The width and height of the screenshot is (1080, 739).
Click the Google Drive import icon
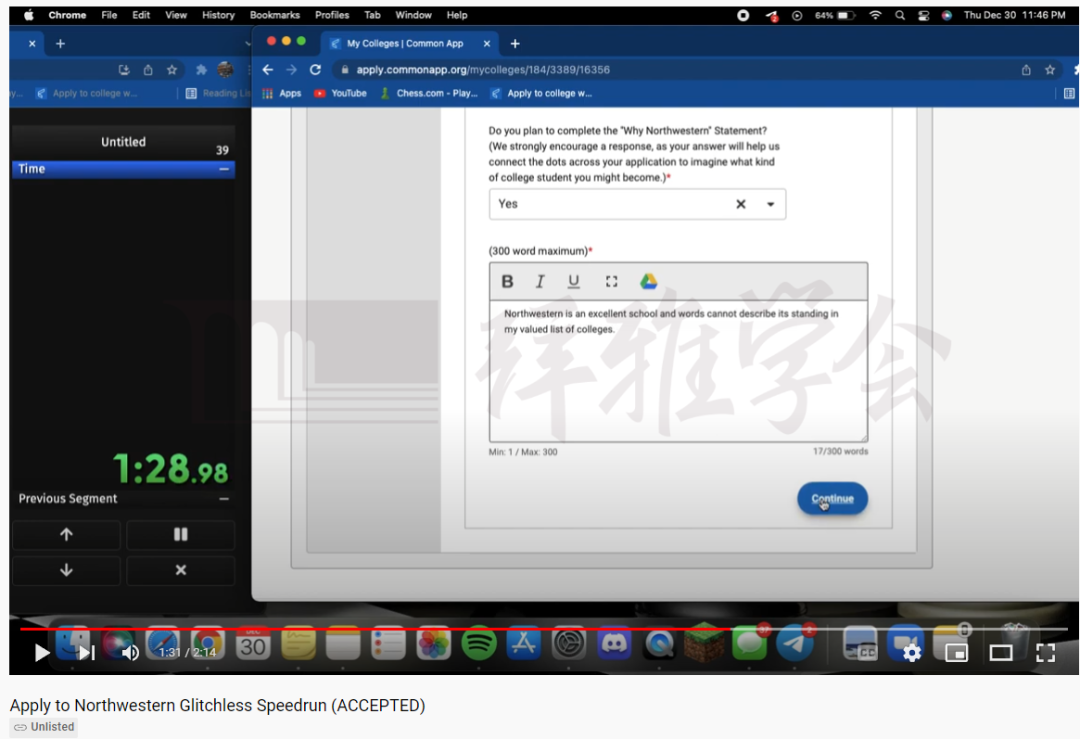(648, 281)
